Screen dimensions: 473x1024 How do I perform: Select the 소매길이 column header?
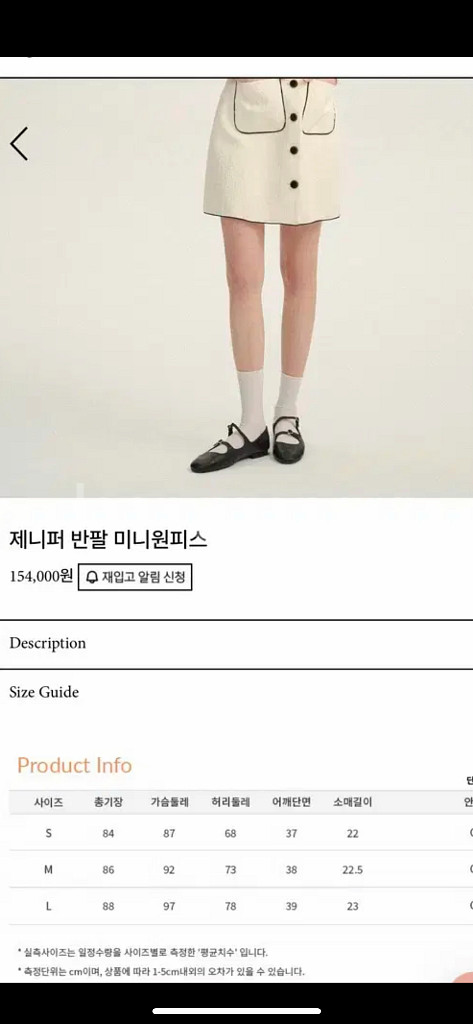click(352, 803)
